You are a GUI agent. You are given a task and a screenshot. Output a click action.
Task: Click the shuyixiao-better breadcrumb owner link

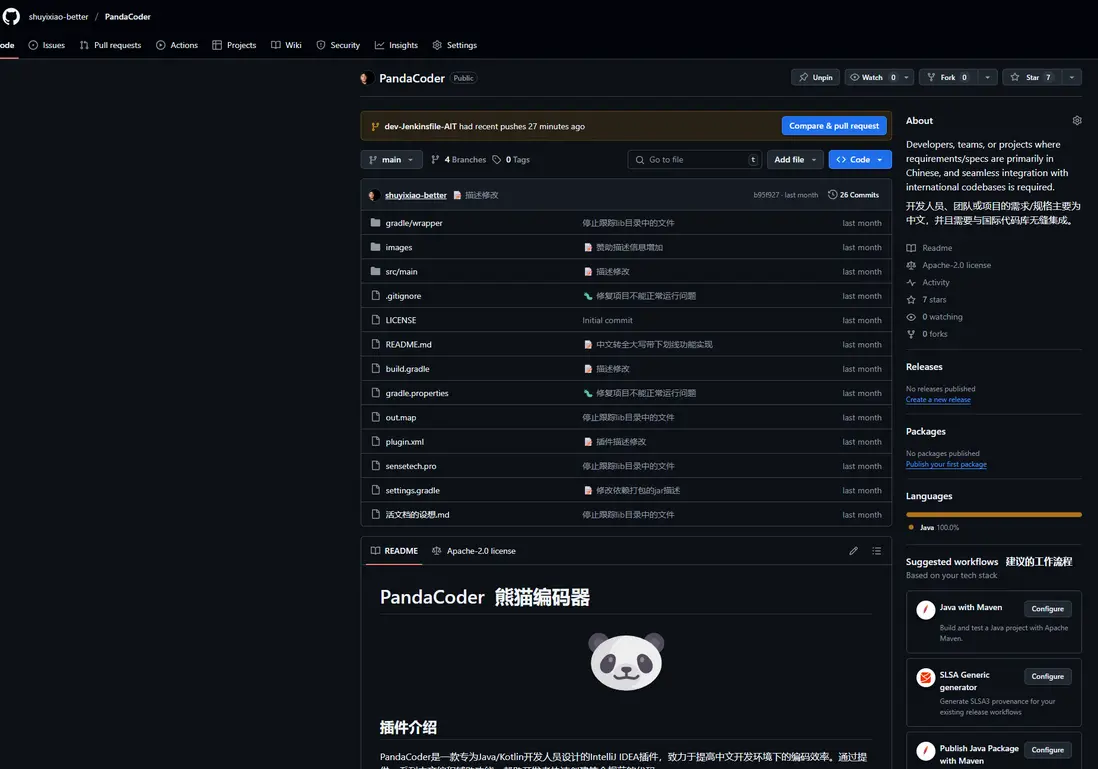(x=59, y=17)
